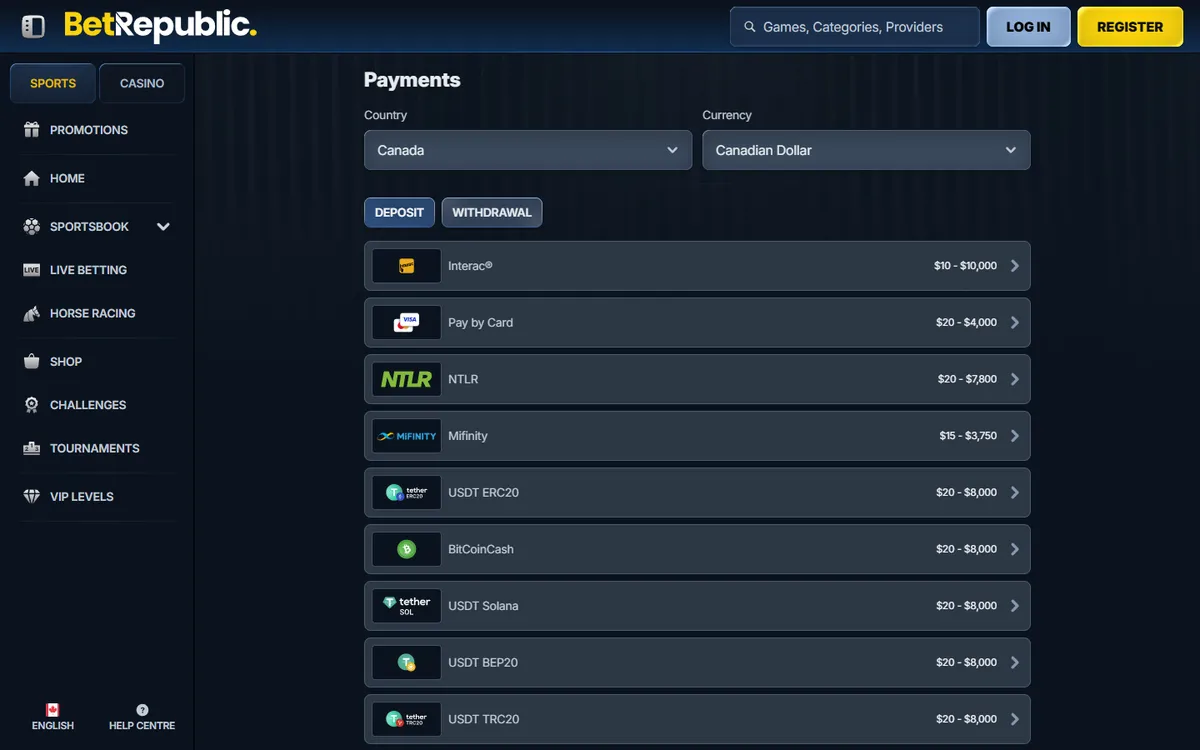
Task: Click the Pay by Card $20 - $4,000 limit
Action: click(967, 322)
